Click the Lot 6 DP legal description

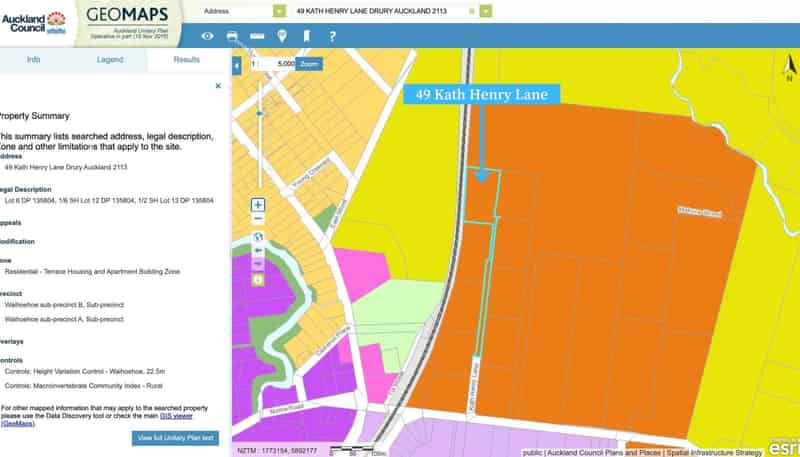point(109,201)
